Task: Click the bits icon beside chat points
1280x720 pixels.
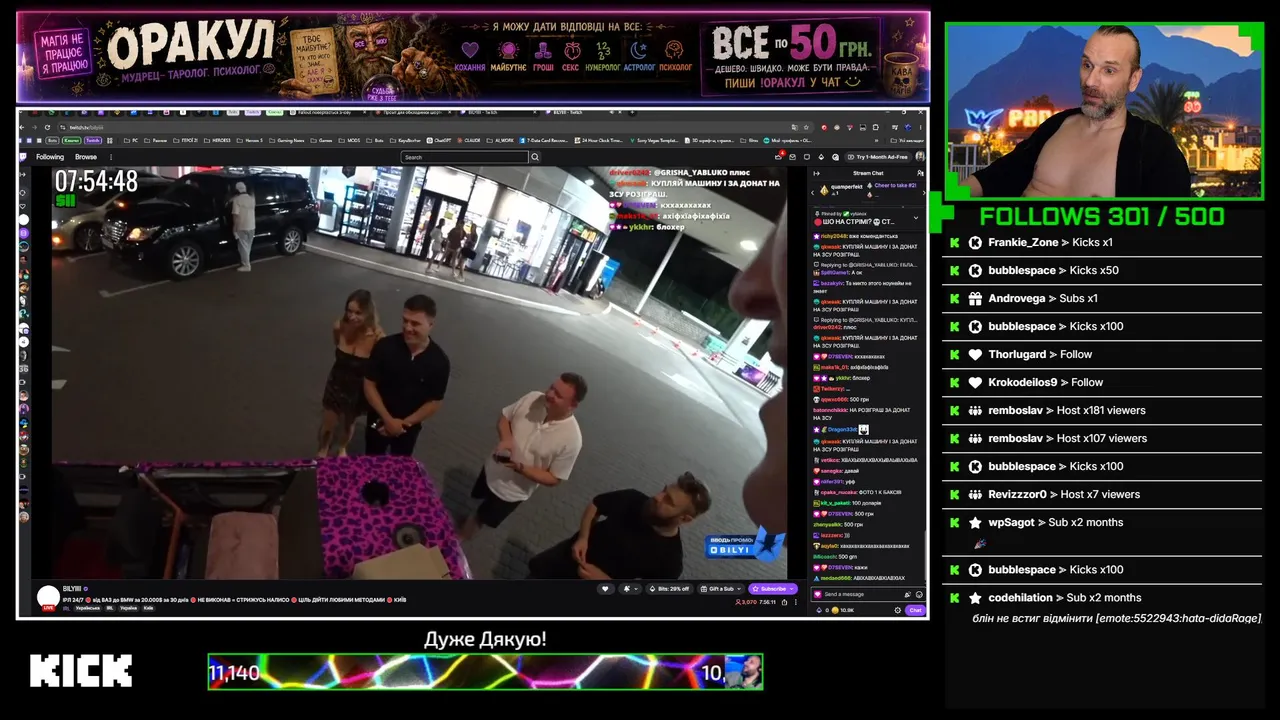Action: [819, 610]
